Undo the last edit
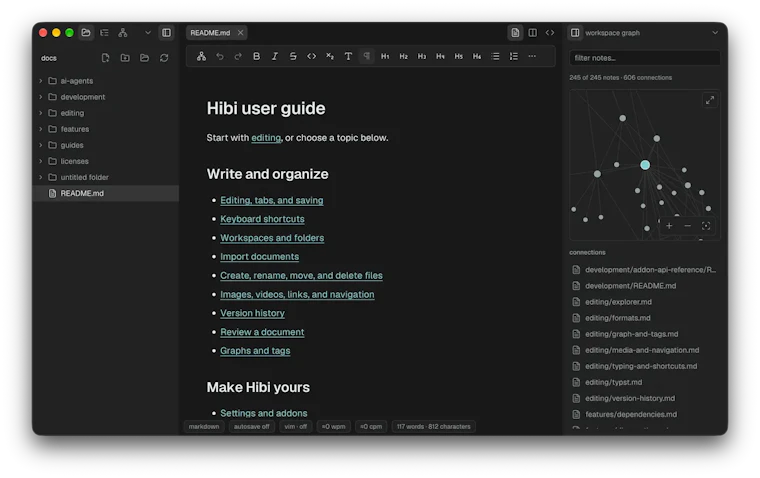The height and width of the screenshot is (478, 760). (220, 56)
